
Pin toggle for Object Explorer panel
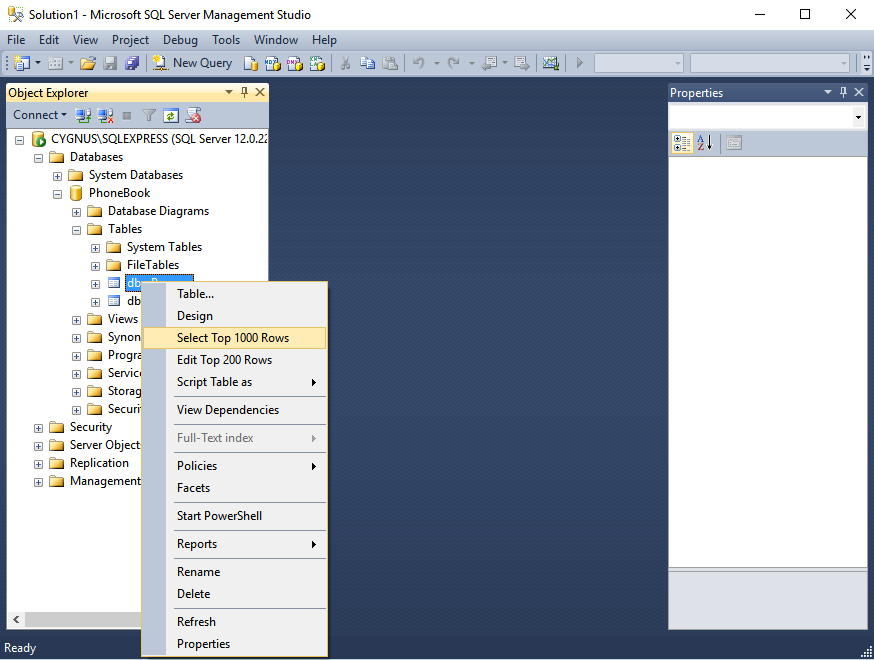point(244,92)
